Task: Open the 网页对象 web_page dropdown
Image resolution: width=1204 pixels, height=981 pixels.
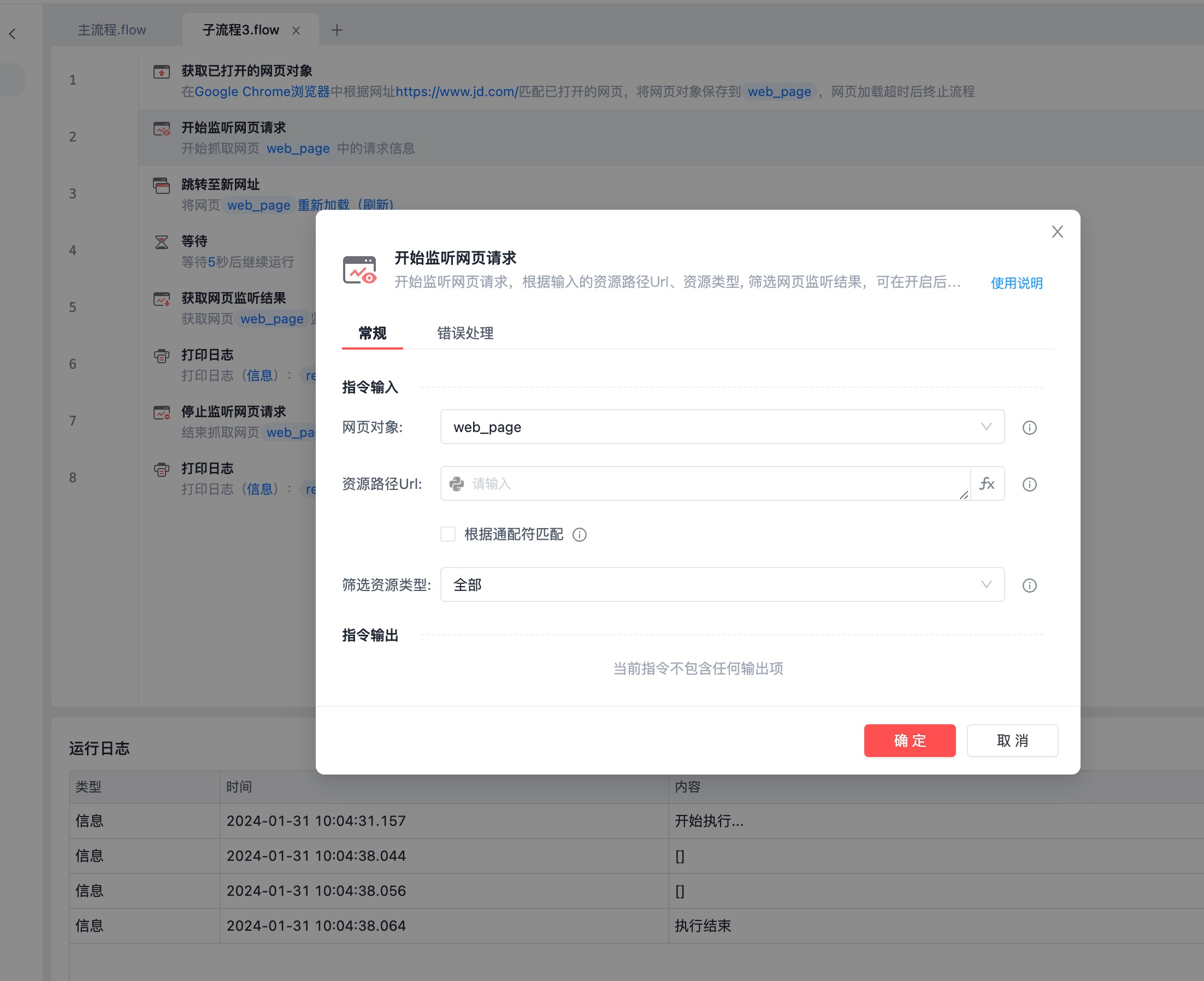Action: (722, 427)
